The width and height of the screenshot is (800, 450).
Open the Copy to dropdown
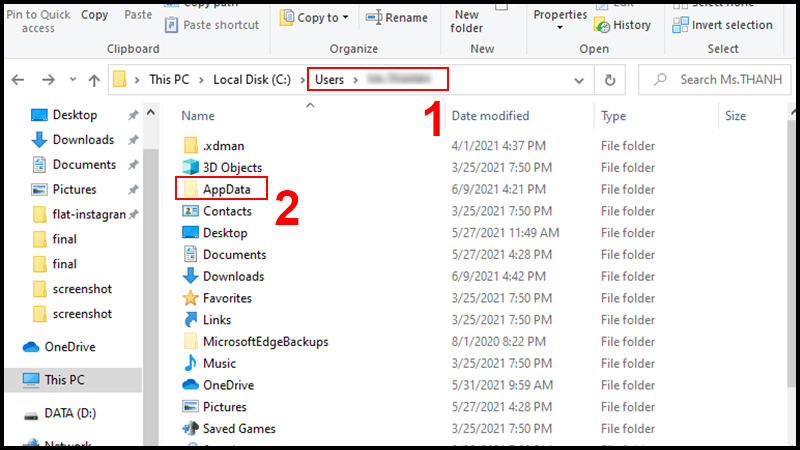click(315, 17)
